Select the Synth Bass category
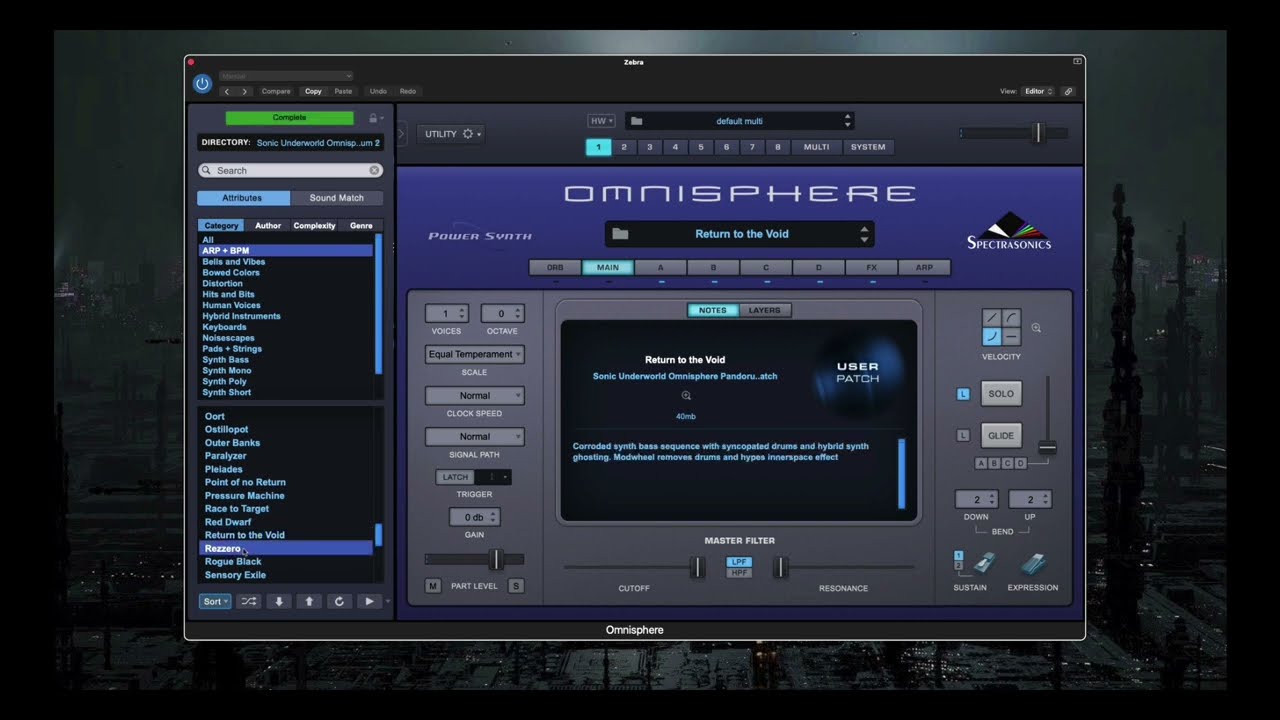Viewport: 1280px width, 720px height. click(x=226, y=360)
